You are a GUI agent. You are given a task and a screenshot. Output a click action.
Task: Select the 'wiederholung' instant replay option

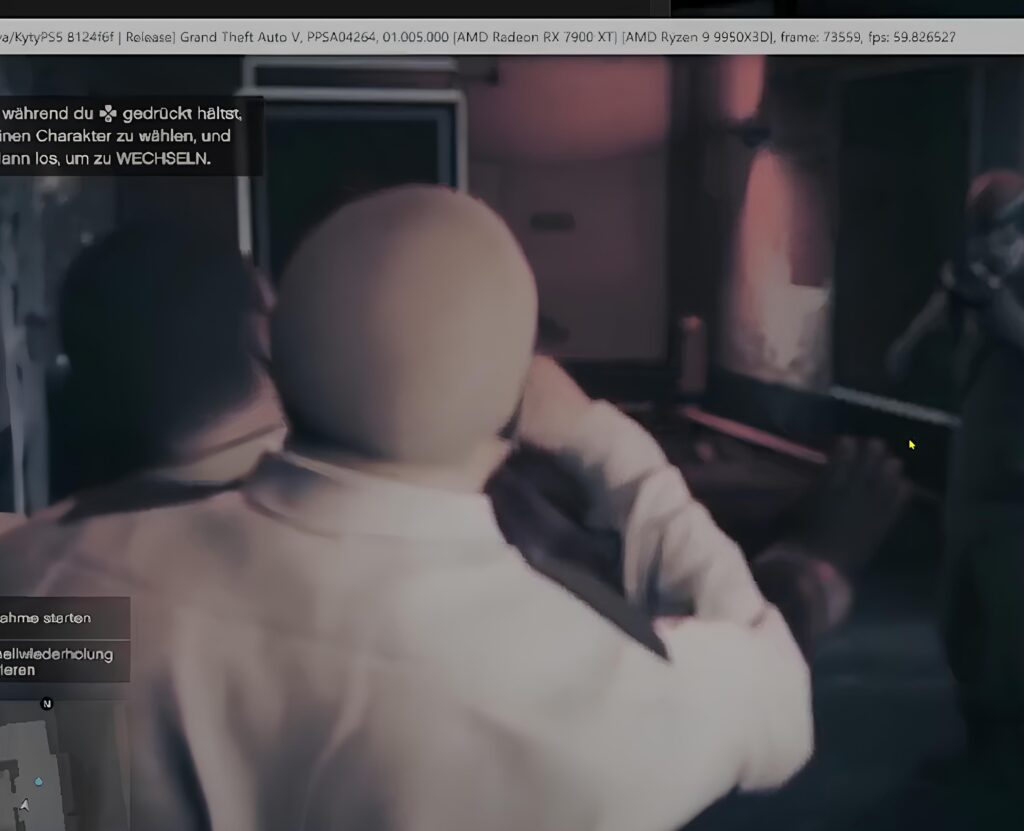tap(65, 661)
